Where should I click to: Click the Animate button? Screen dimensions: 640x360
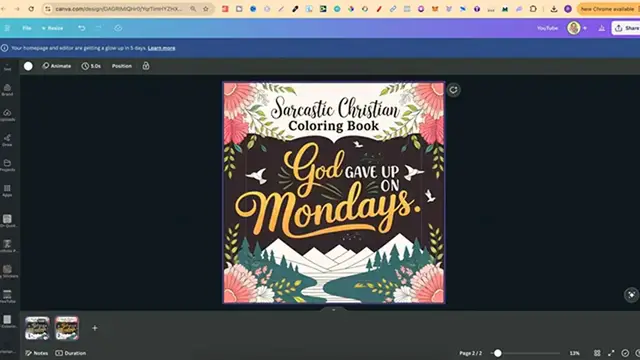pyautogui.click(x=57, y=66)
